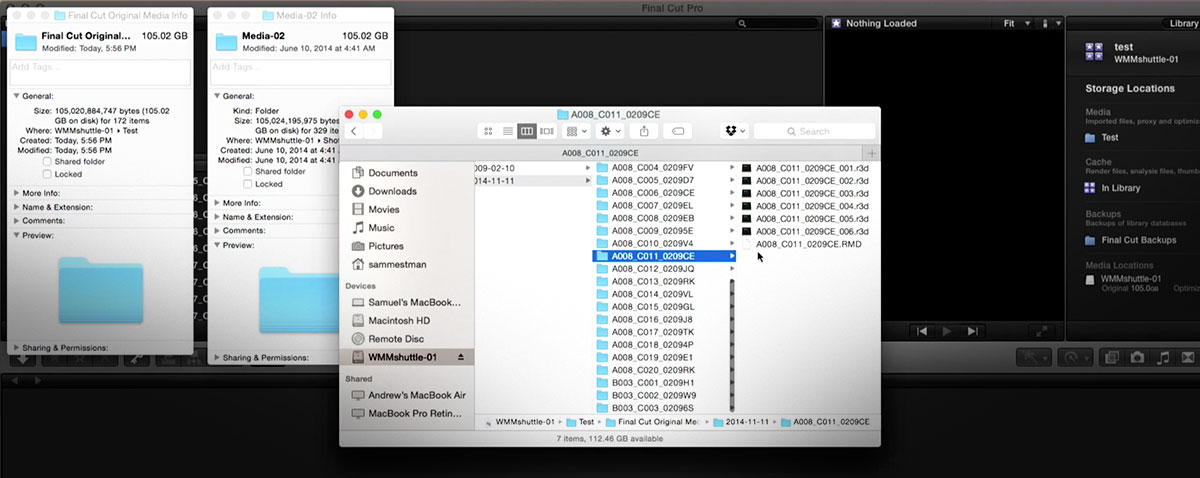1200x478 pixels.
Task: Toggle Locked in Final Cut Original Media Info
Action: point(47,174)
